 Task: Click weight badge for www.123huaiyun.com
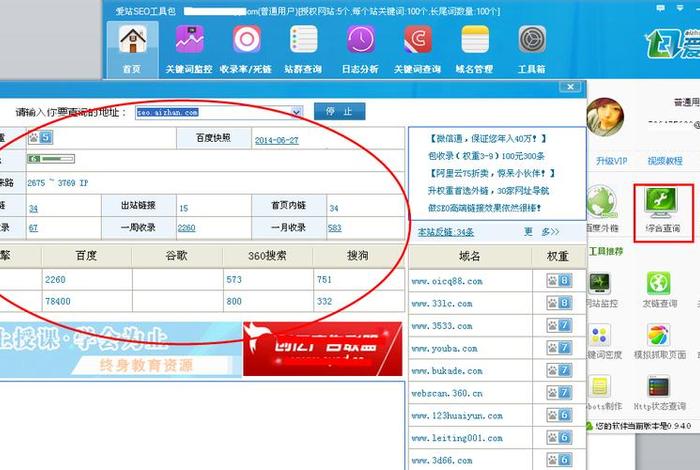click(559, 415)
